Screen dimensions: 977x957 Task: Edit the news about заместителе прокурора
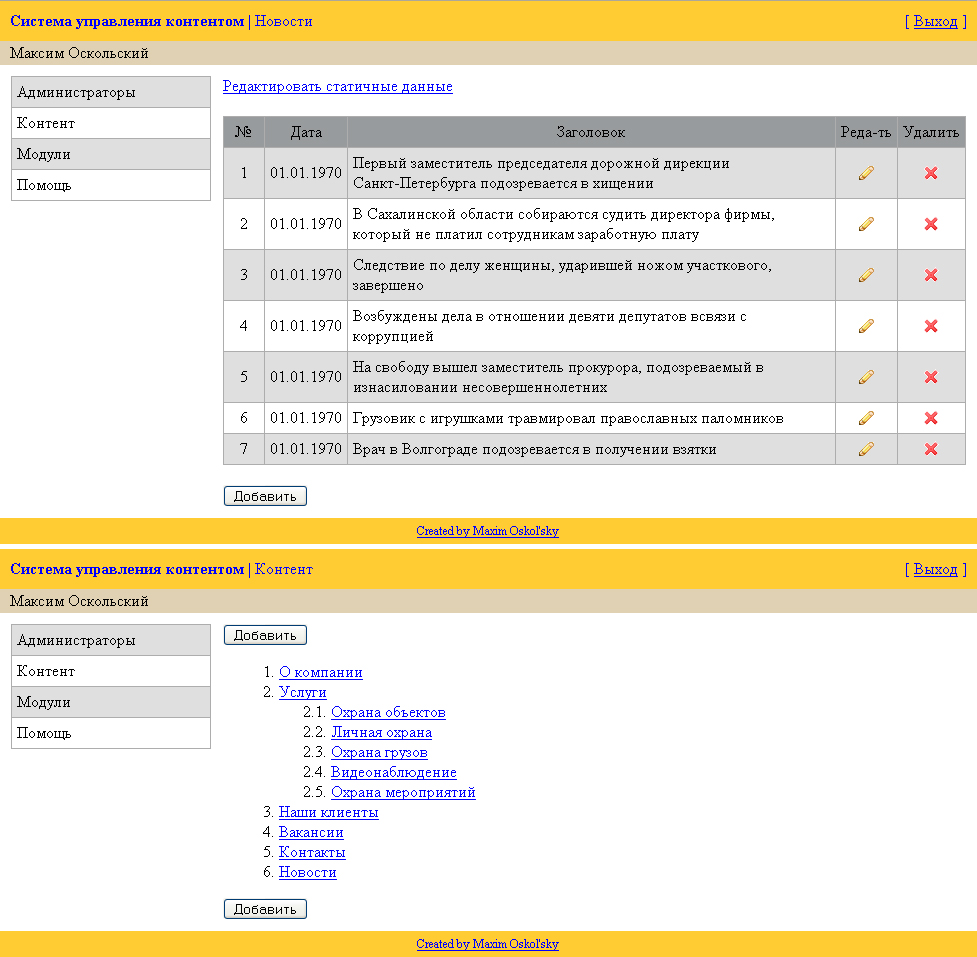tap(865, 377)
